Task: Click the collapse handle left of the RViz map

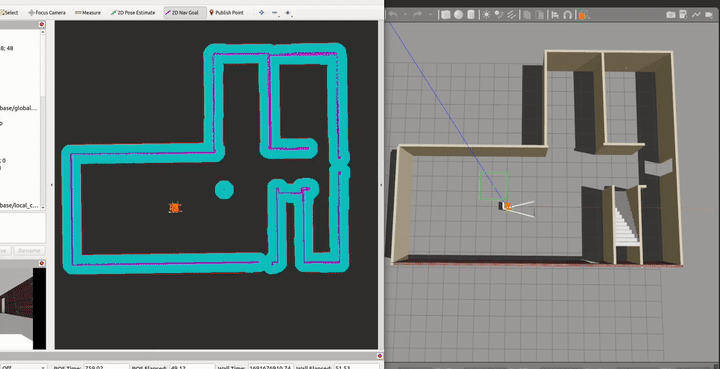Action: (51, 184)
